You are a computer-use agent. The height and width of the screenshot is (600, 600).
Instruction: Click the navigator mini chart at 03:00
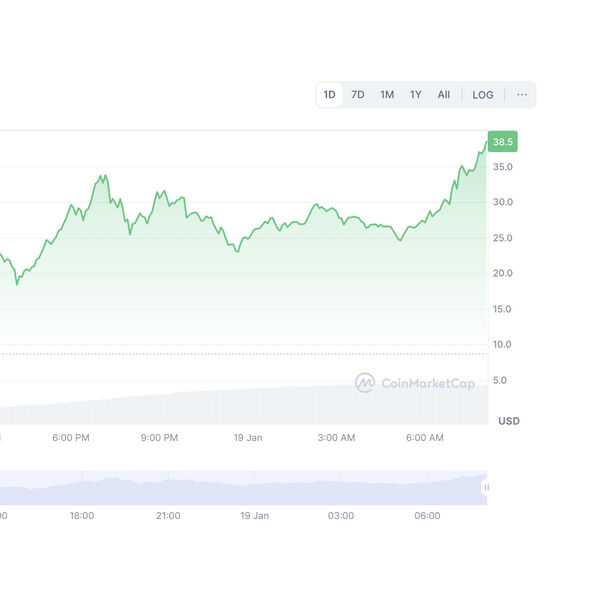tap(341, 490)
